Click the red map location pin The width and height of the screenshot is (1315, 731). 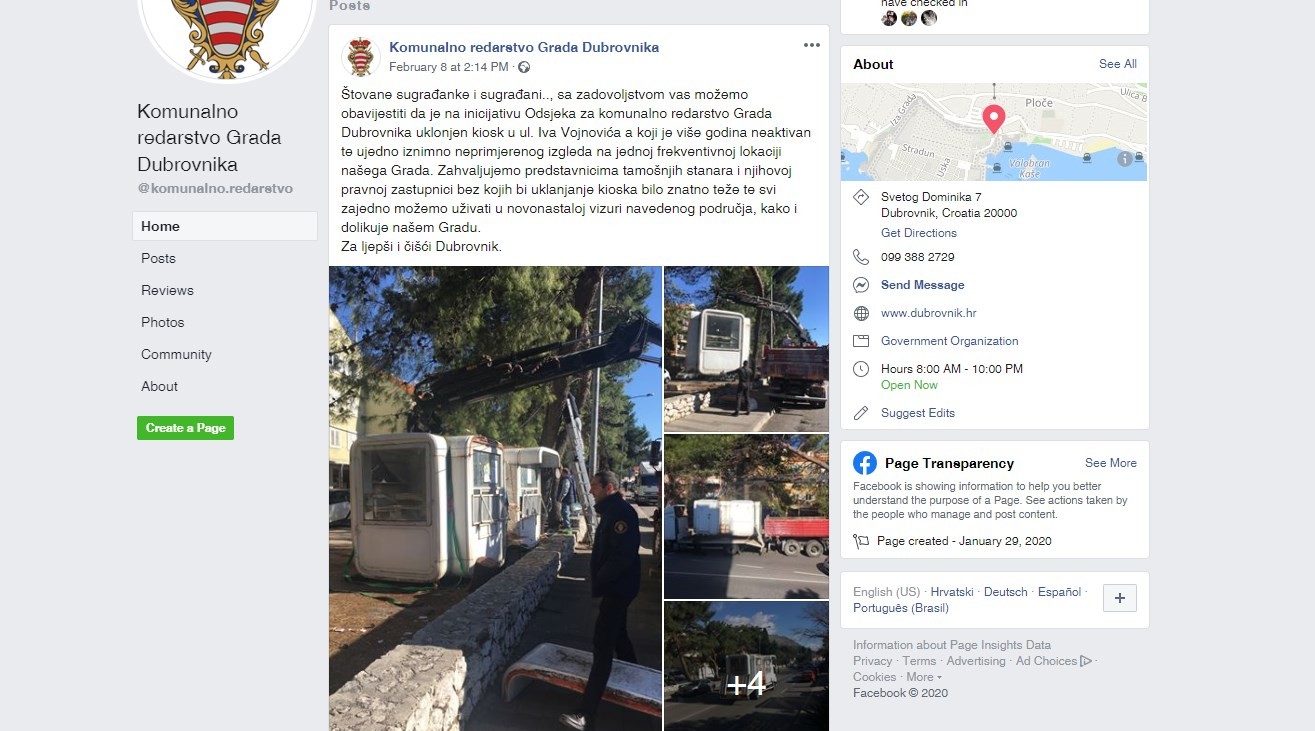tap(994, 119)
